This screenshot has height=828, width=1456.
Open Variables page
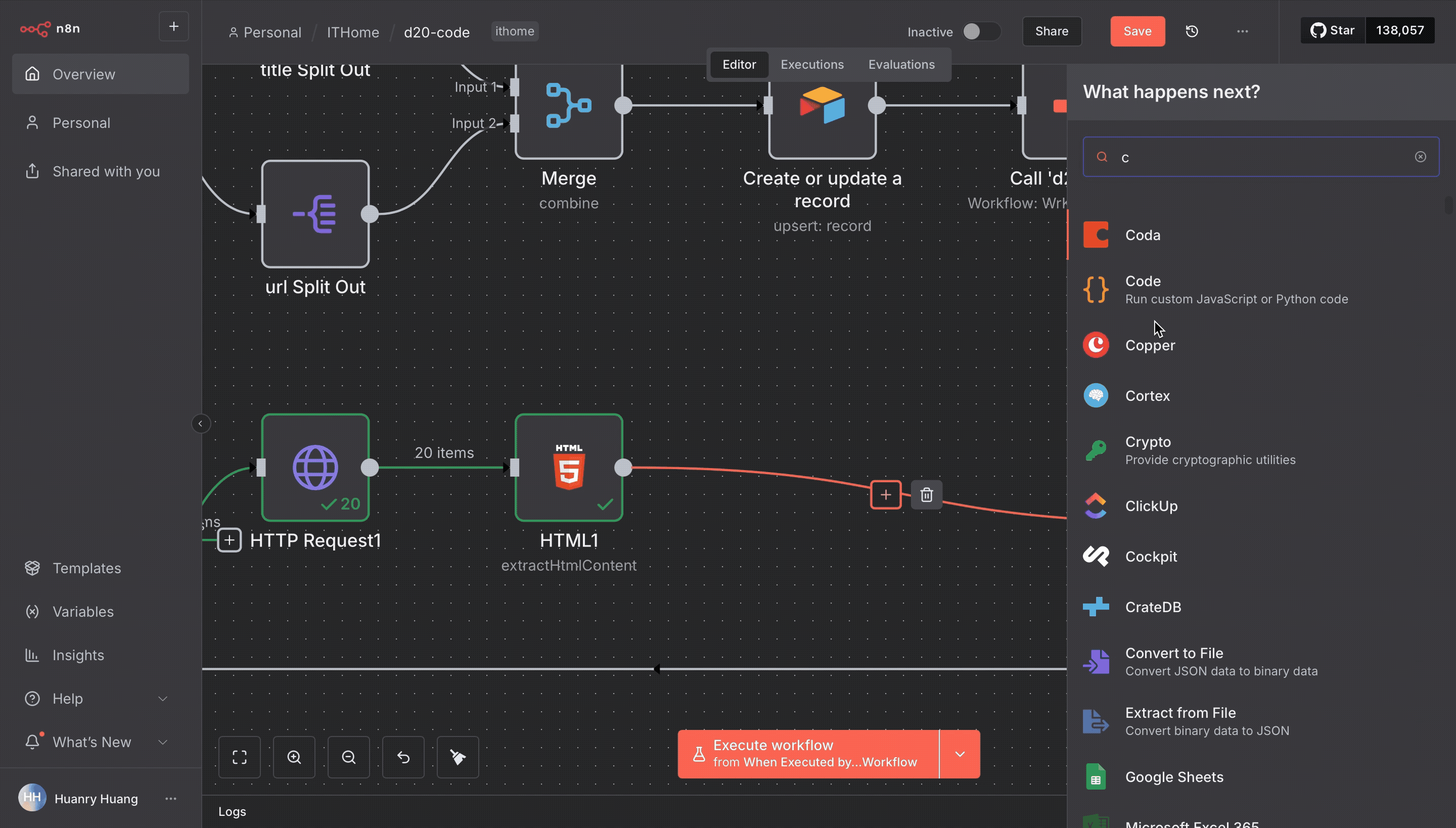[x=101, y=611]
